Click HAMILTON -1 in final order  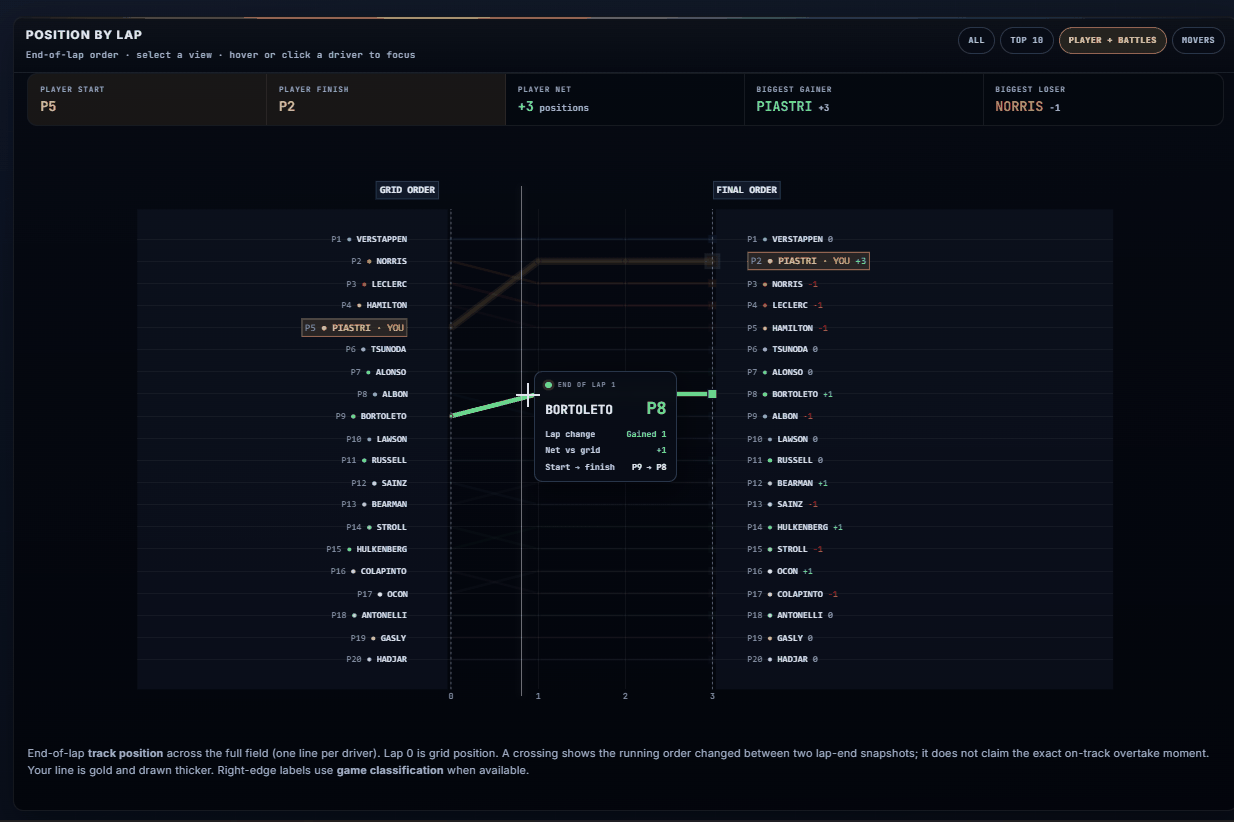click(x=788, y=328)
